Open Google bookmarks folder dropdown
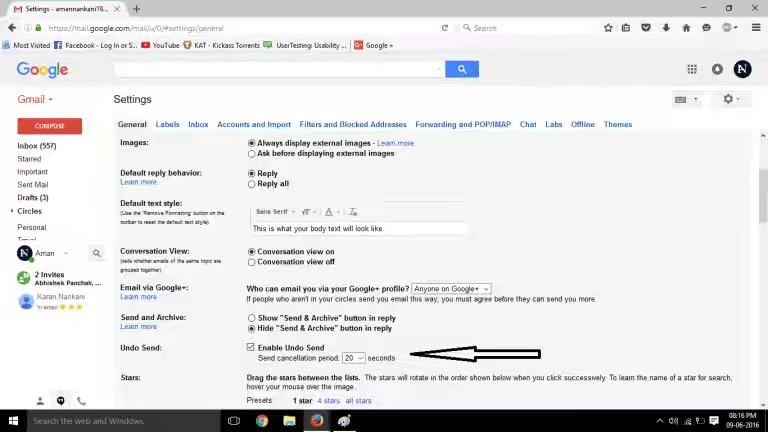Screen dimensions: 768x432 (x=374, y=45)
